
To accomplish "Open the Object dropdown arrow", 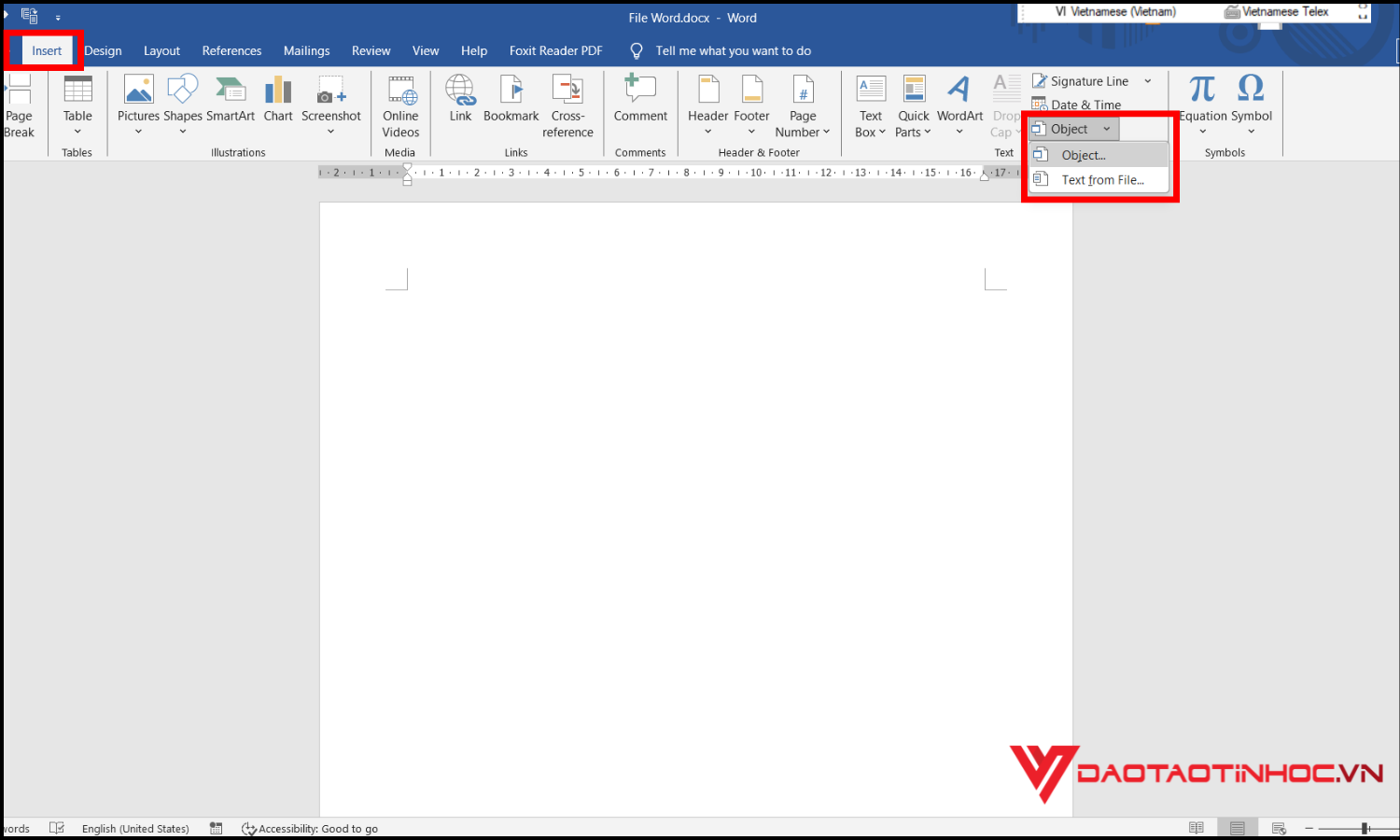I will pos(1107,130).
